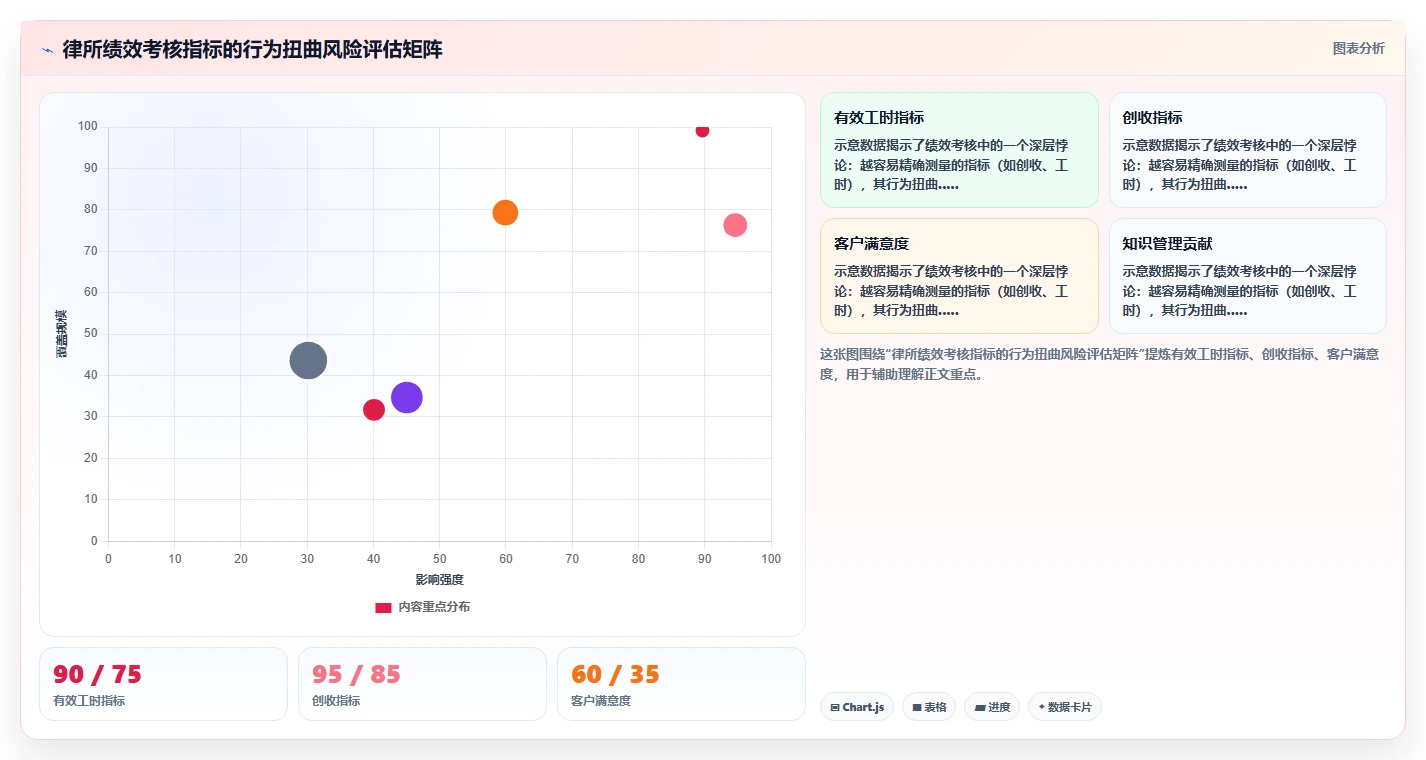This screenshot has height=760, width=1426.
Task: Open the 知识管理贡献 info card
Action: tap(1247, 276)
